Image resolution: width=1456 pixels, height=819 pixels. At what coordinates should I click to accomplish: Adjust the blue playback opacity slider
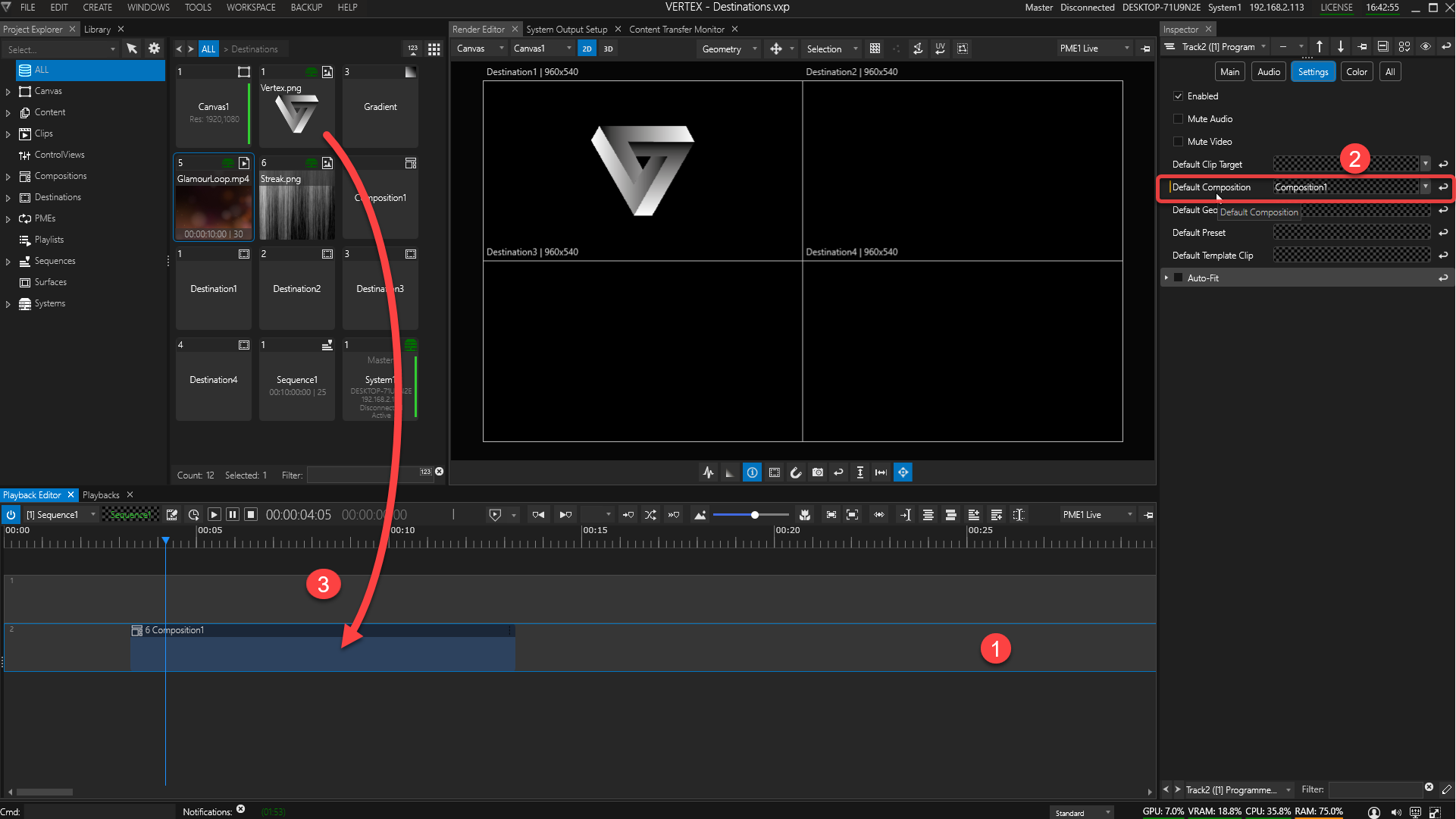coord(754,514)
